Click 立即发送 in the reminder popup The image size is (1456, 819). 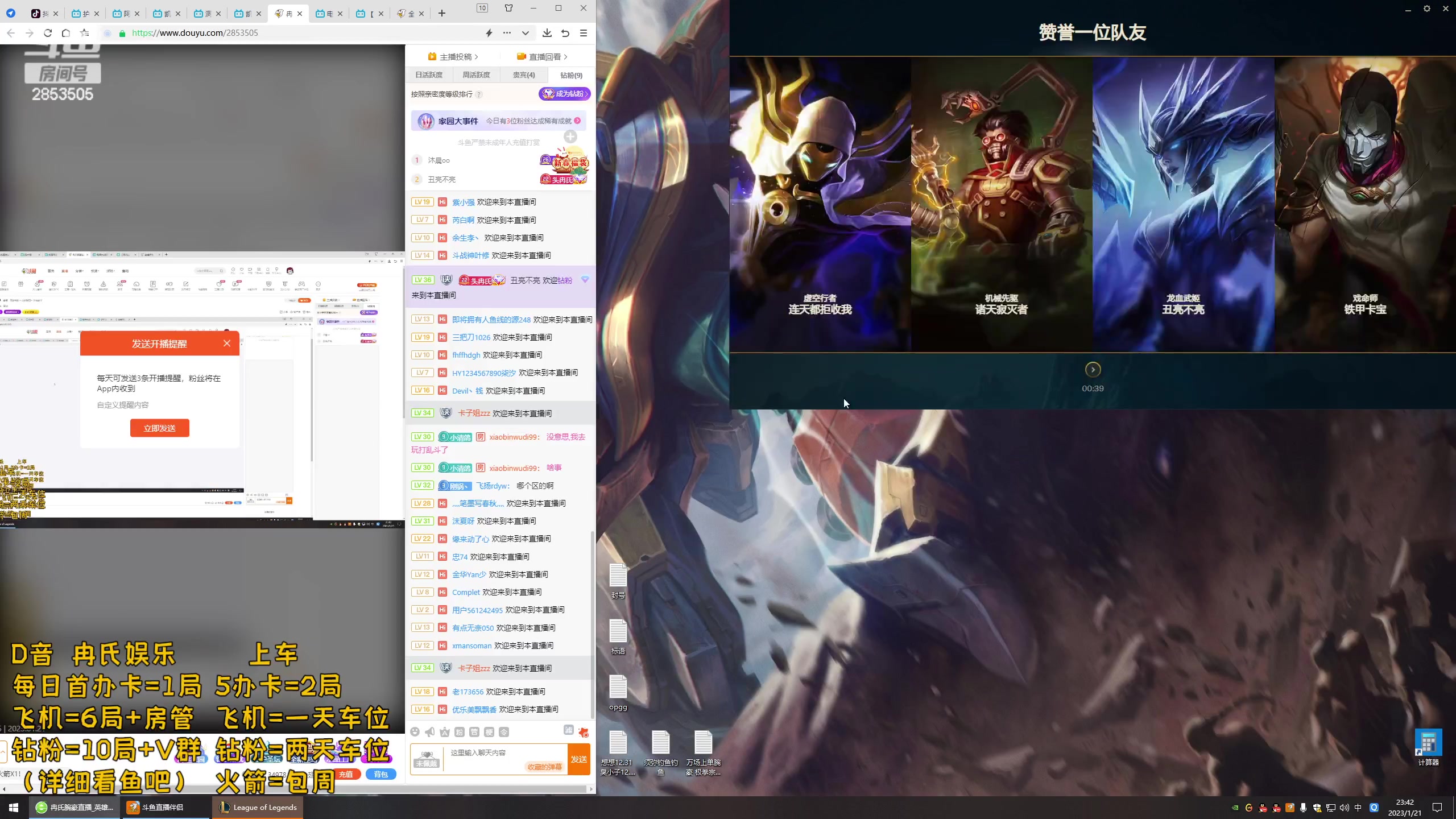click(x=160, y=428)
